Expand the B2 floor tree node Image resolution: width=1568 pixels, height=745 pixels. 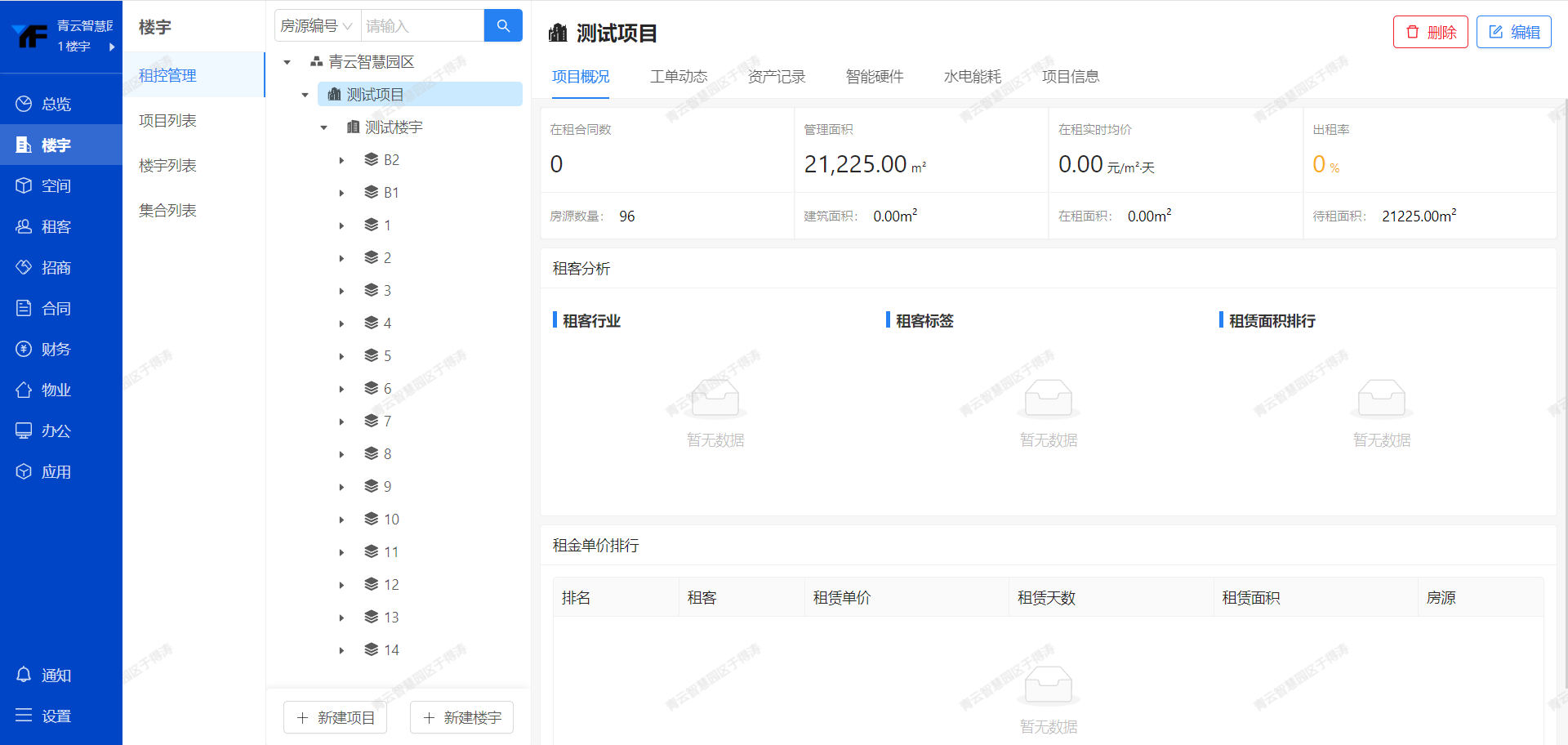pyautogui.click(x=341, y=160)
